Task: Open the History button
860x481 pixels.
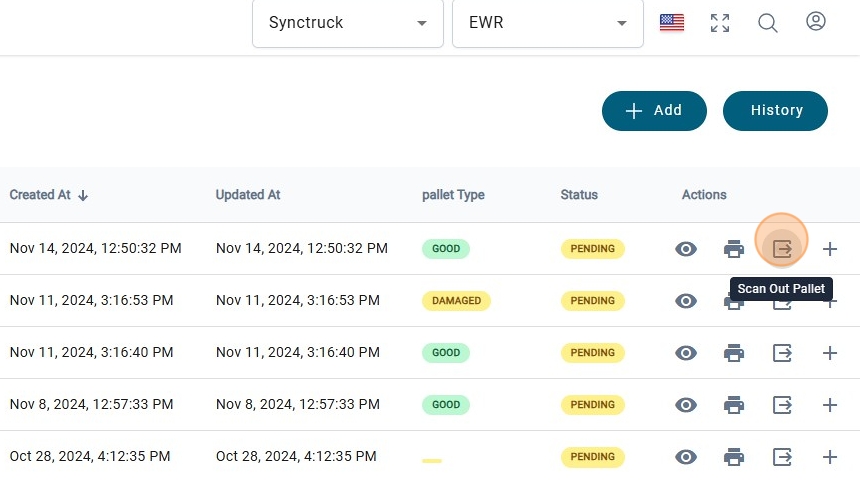Action: click(775, 111)
